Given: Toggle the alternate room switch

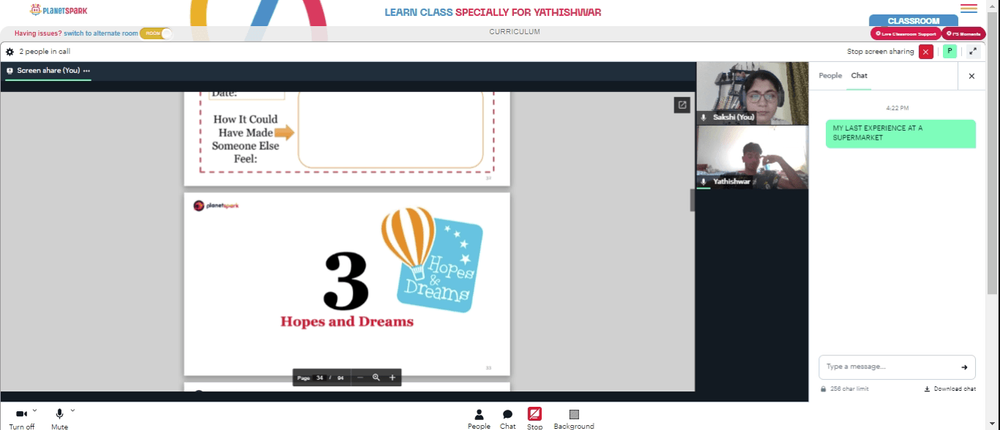Looking at the screenshot, I should click(x=156, y=33).
